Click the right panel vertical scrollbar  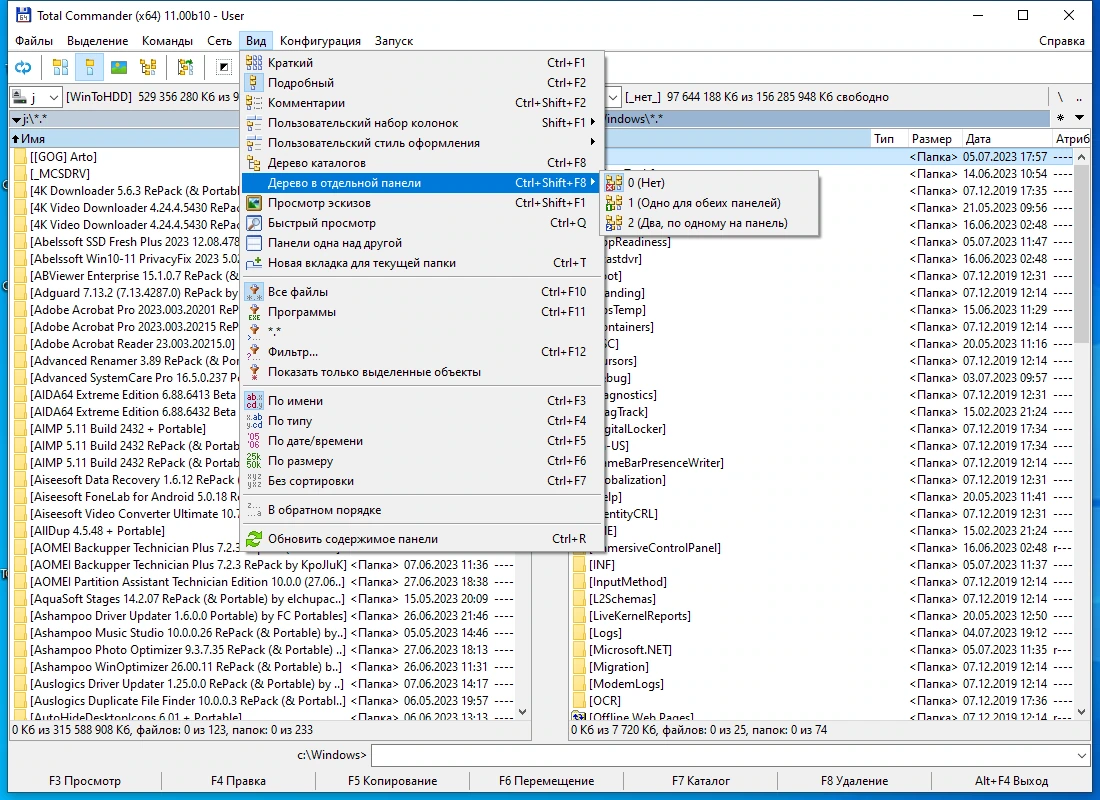(1081, 434)
